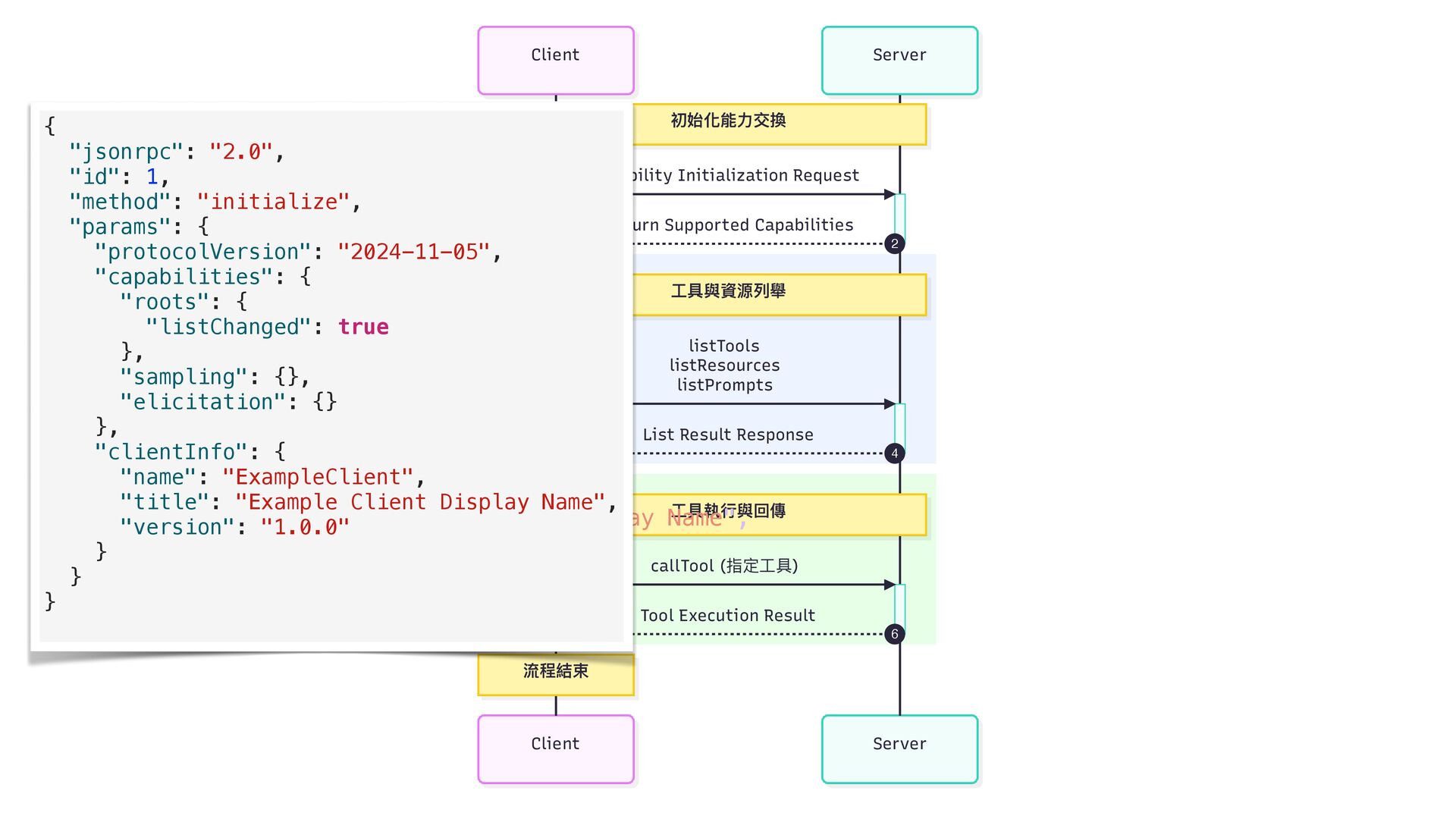Viewport: 1456px width, 819px height.
Task: Click the "1.0.0" version string
Action: click(305, 527)
